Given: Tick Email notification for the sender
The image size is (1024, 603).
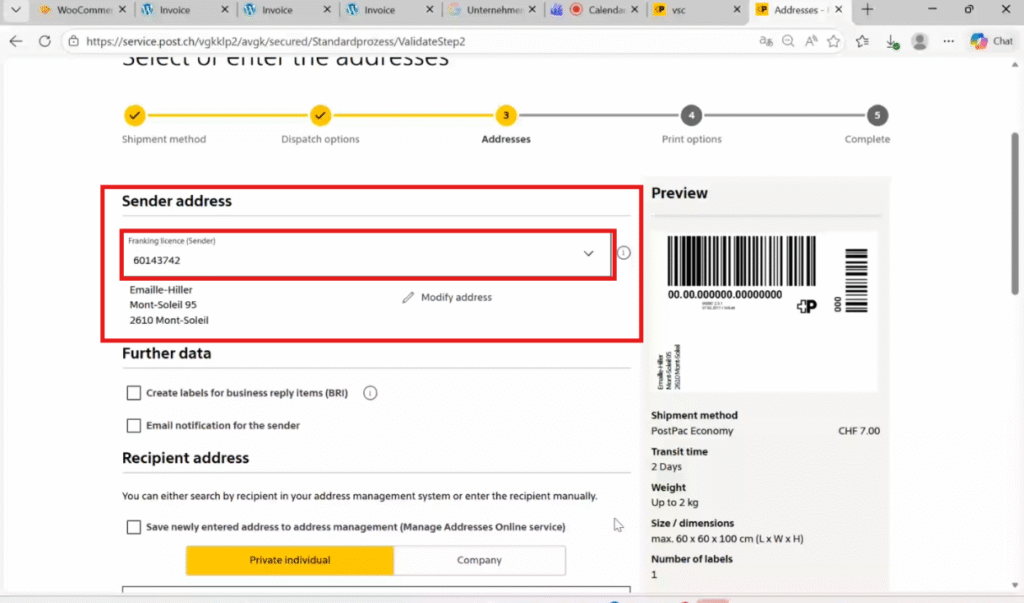Looking at the screenshot, I should point(134,426).
